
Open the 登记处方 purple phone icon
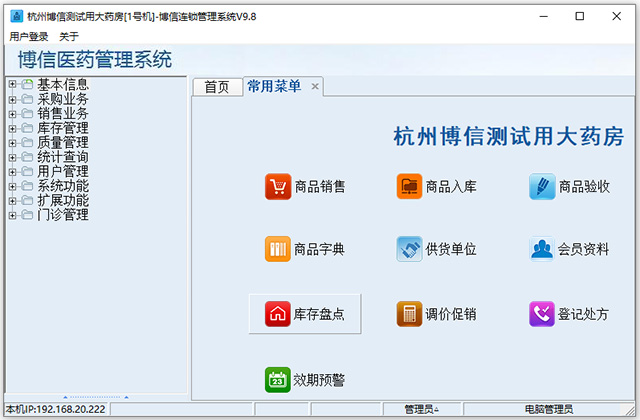point(542,314)
